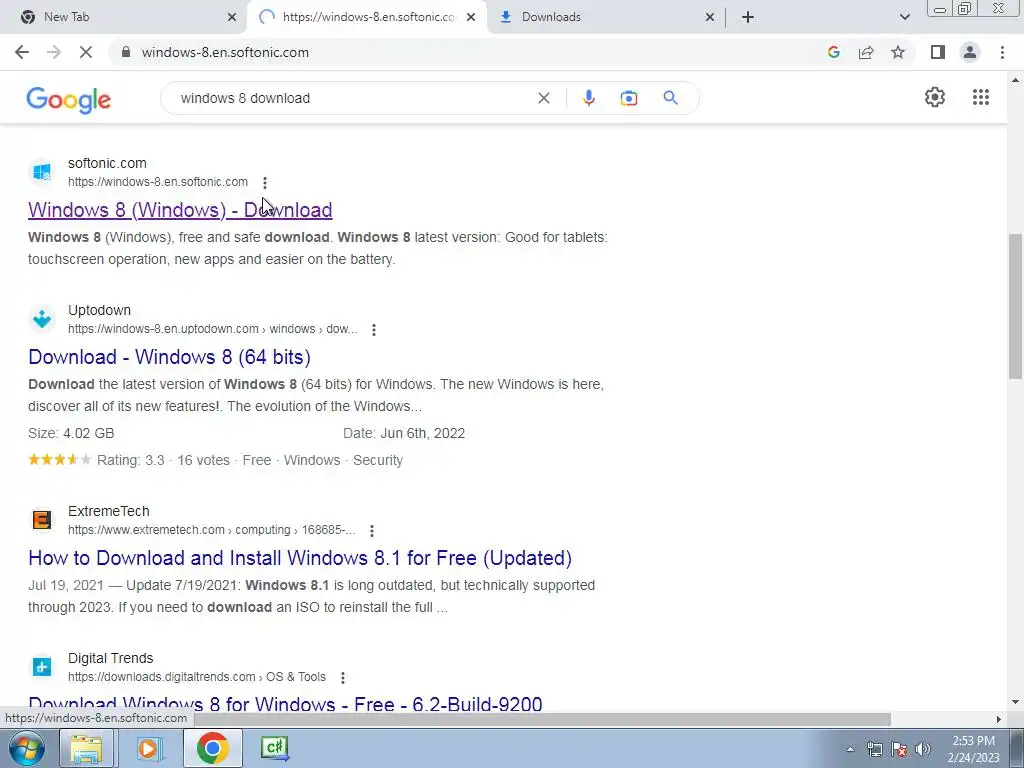Close the Downloads tab
This screenshot has width=1024, height=768.
[710, 17]
